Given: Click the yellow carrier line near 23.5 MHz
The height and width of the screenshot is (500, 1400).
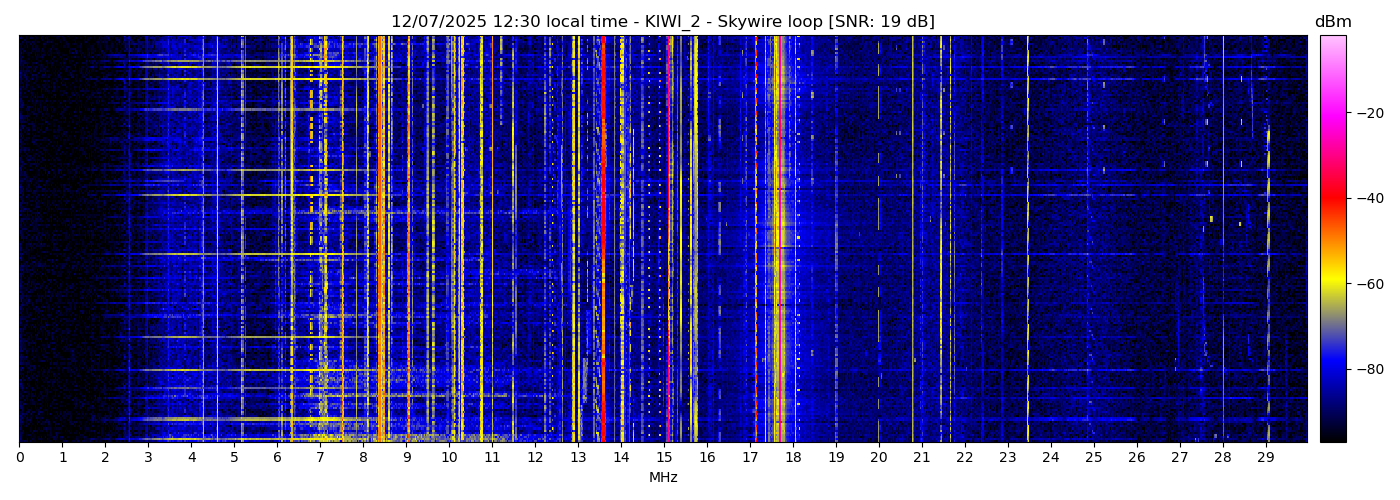Looking at the screenshot, I should pyautogui.click(x=1027, y=240).
